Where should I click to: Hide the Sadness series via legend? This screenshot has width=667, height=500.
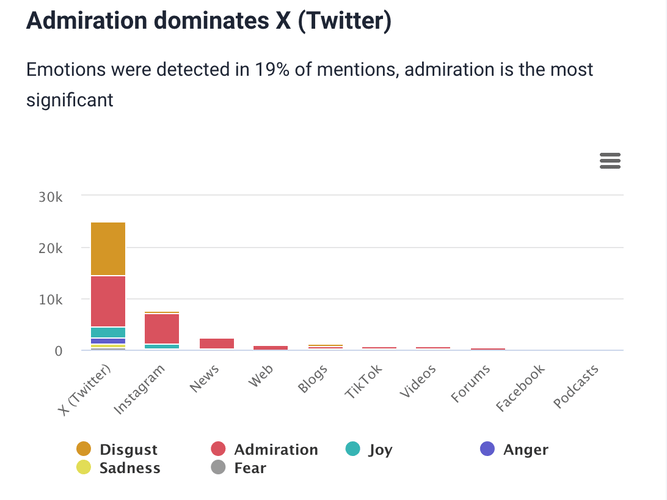pos(129,467)
